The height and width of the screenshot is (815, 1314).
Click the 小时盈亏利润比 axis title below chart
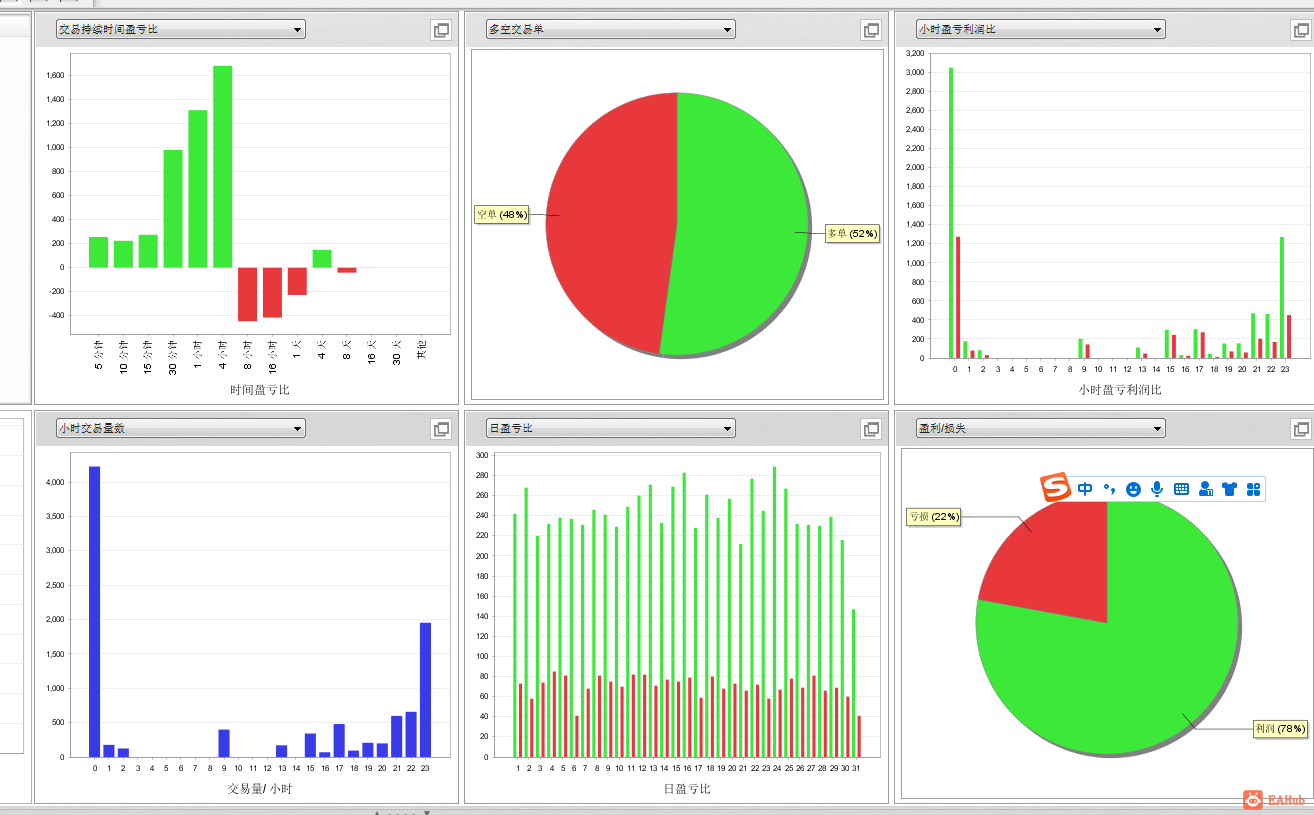pyautogui.click(x=1120, y=390)
